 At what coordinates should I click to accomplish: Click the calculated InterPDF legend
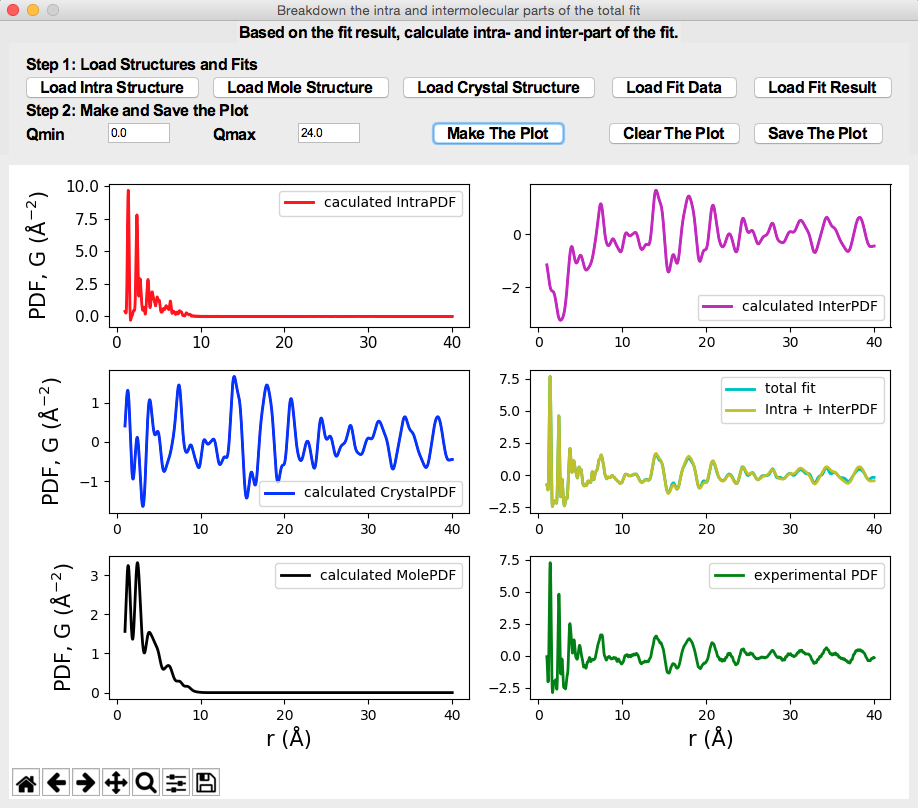791,306
